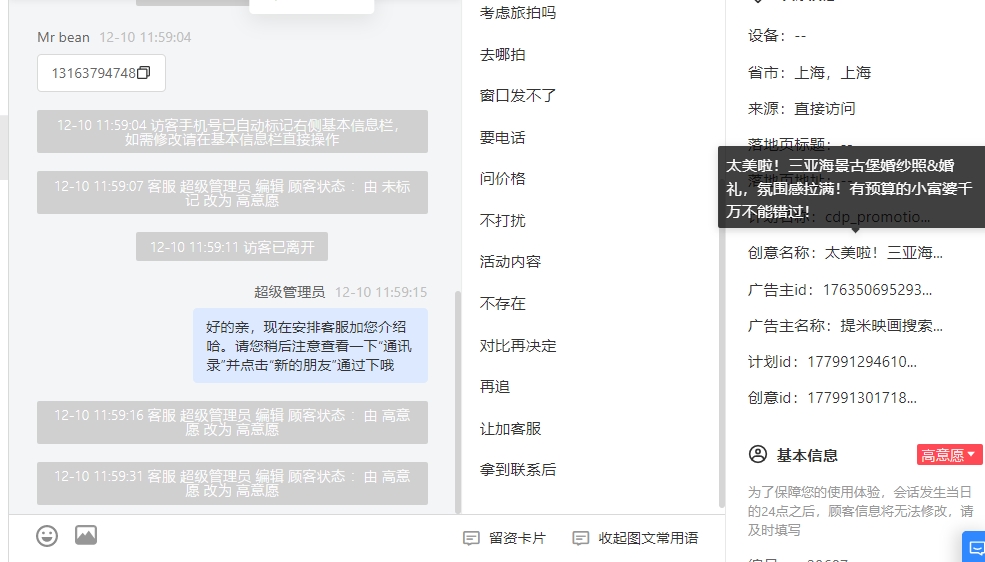
Task: Click the 留资卡片 card icon
Action: click(471, 538)
